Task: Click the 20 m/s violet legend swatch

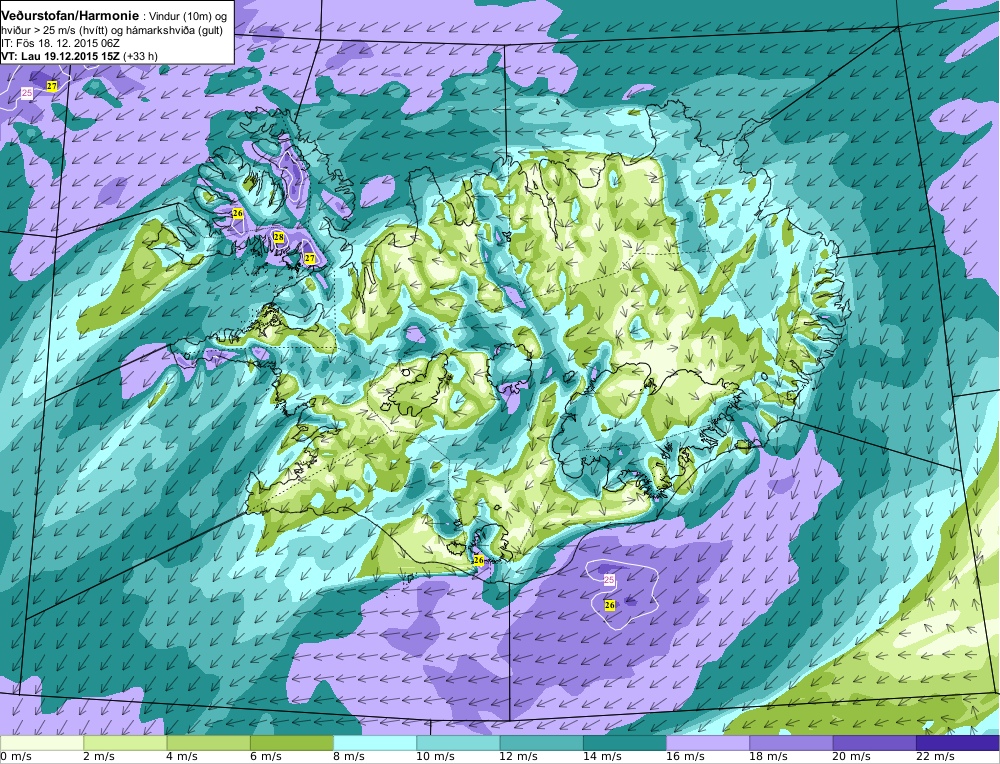Action: (874, 743)
